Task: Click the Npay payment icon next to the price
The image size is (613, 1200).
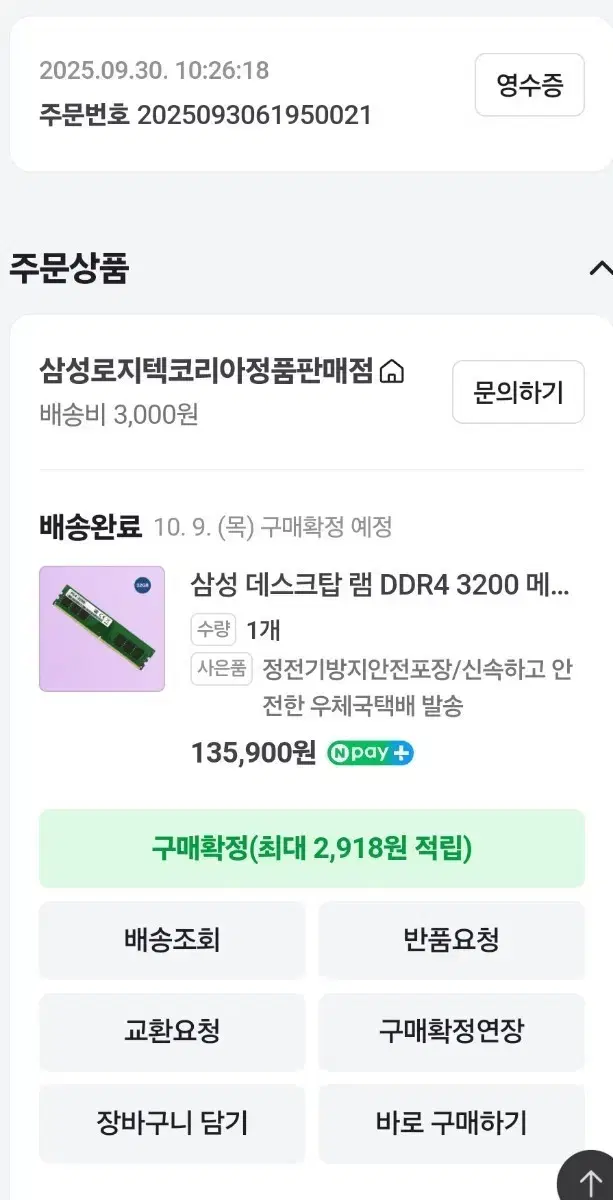Action: coord(370,752)
